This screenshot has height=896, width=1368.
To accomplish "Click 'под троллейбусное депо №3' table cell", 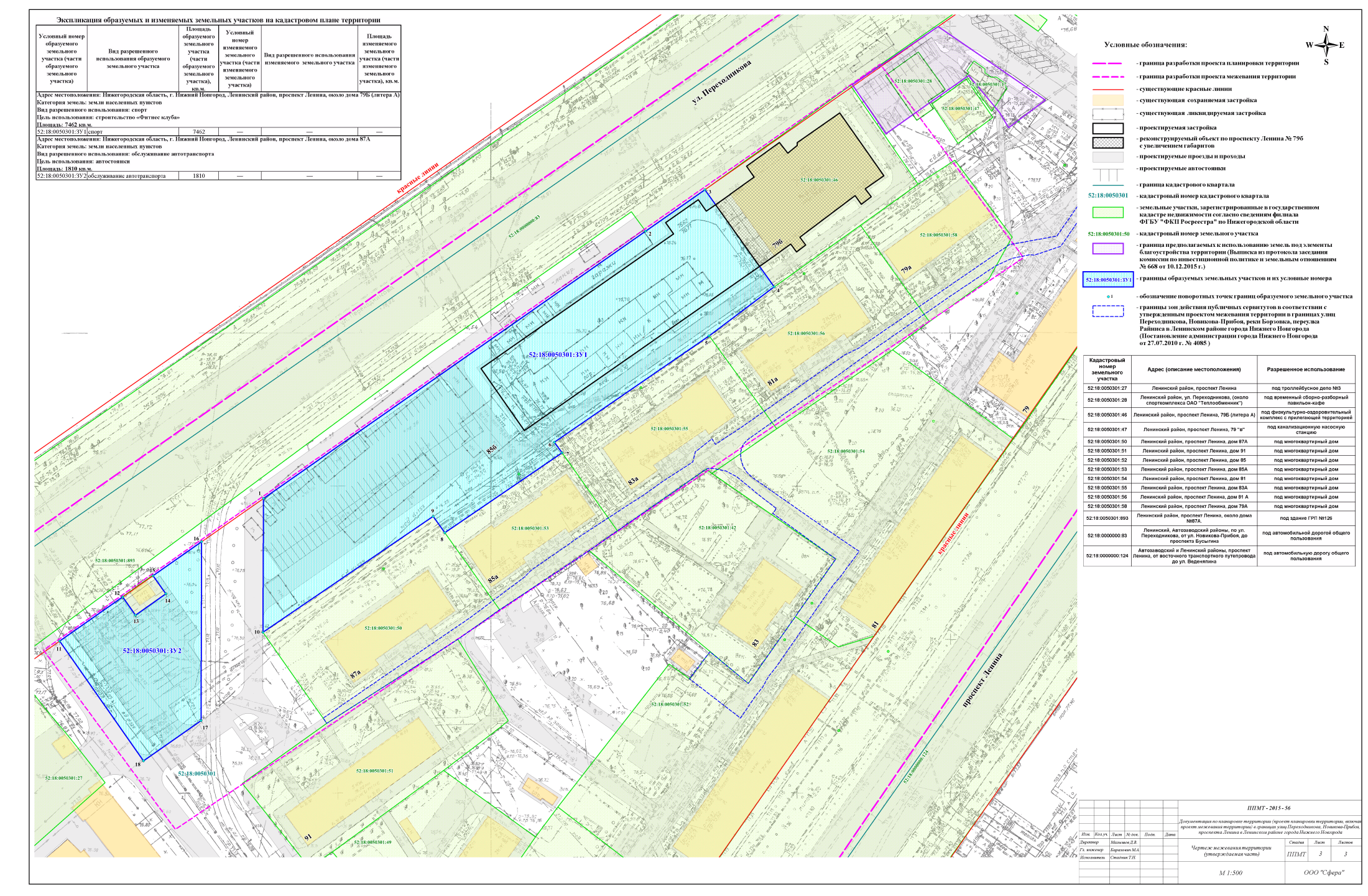I will pyautogui.click(x=1305, y=388).
